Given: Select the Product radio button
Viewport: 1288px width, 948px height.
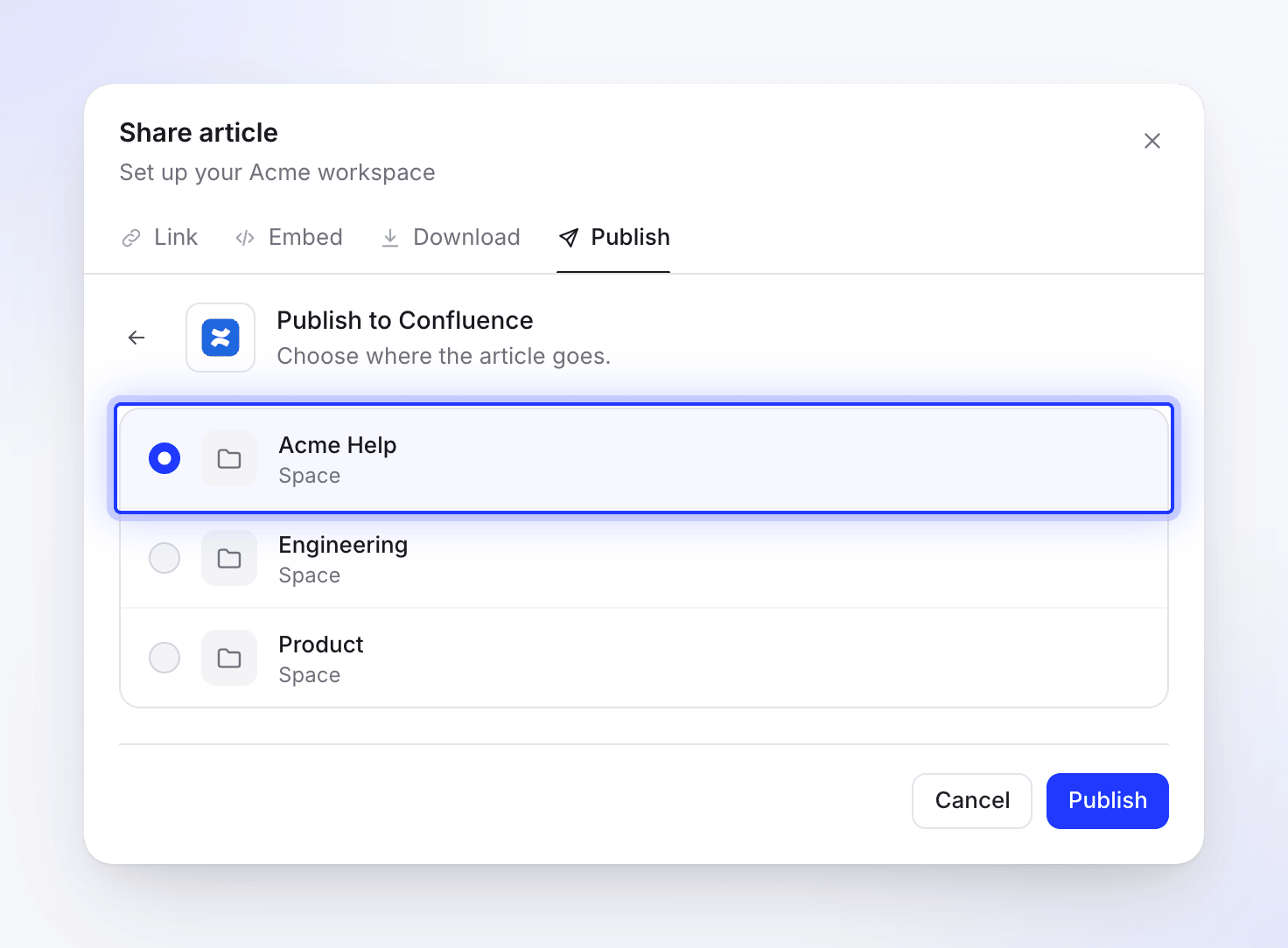Looking at the screenshot, I should (x=164, y=658).
